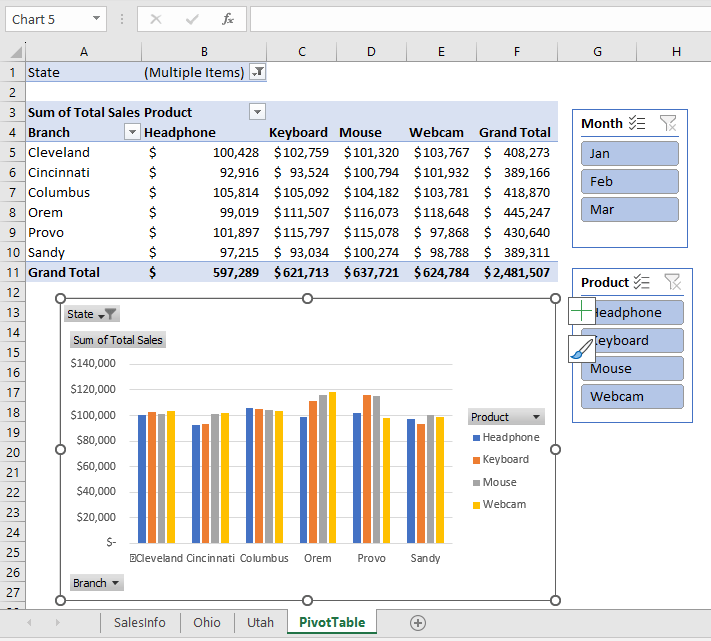This screenshot has height=641, width=711.
Task: Select Feb in the Month slicer
Action: pos(629,181)
